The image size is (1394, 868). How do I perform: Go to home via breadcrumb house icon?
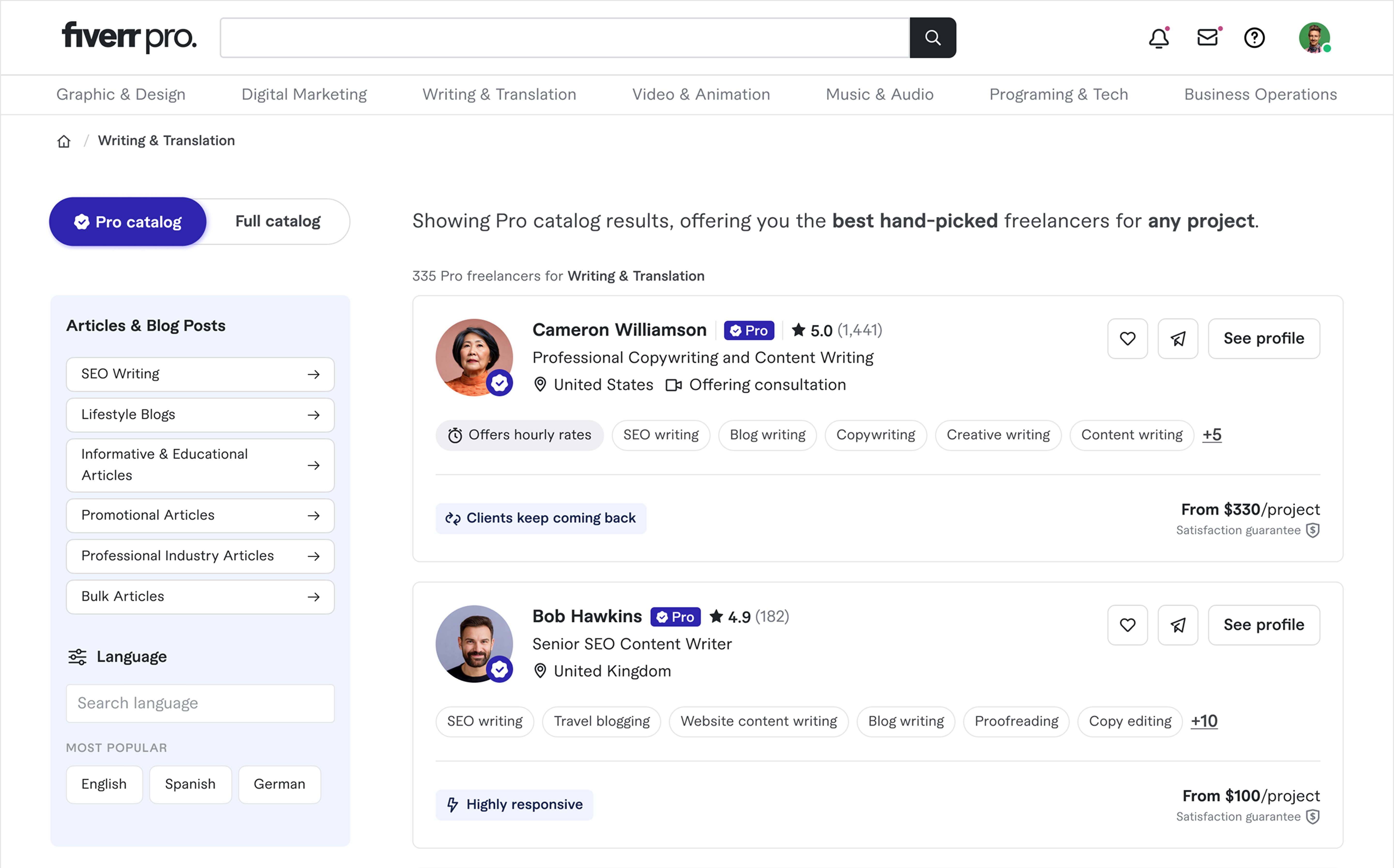(x=64, y=141)
